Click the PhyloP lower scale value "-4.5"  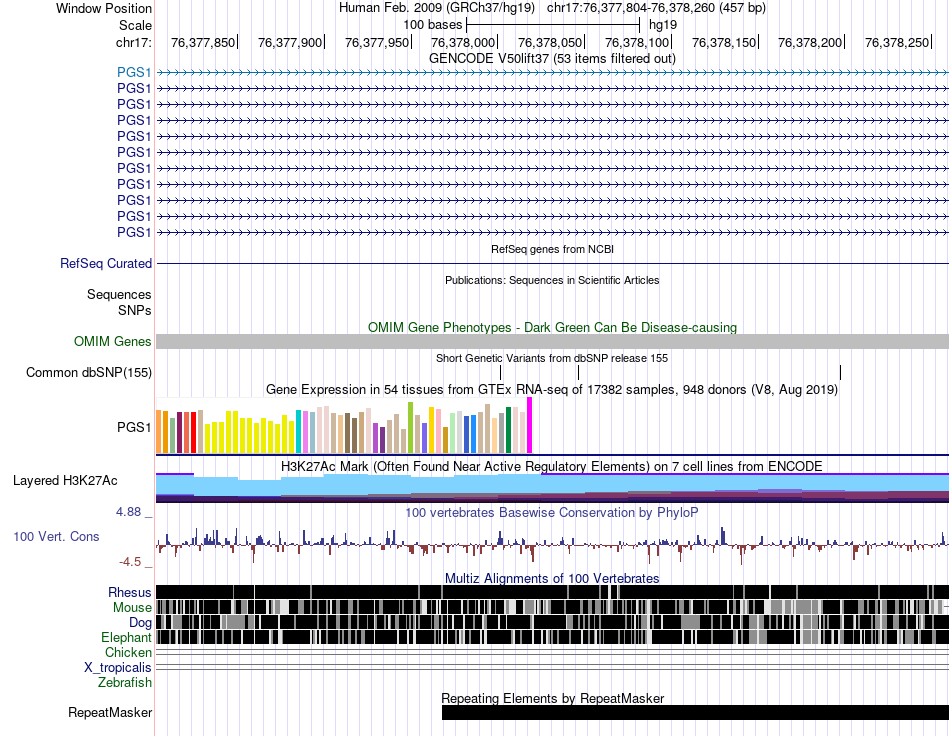130,562
